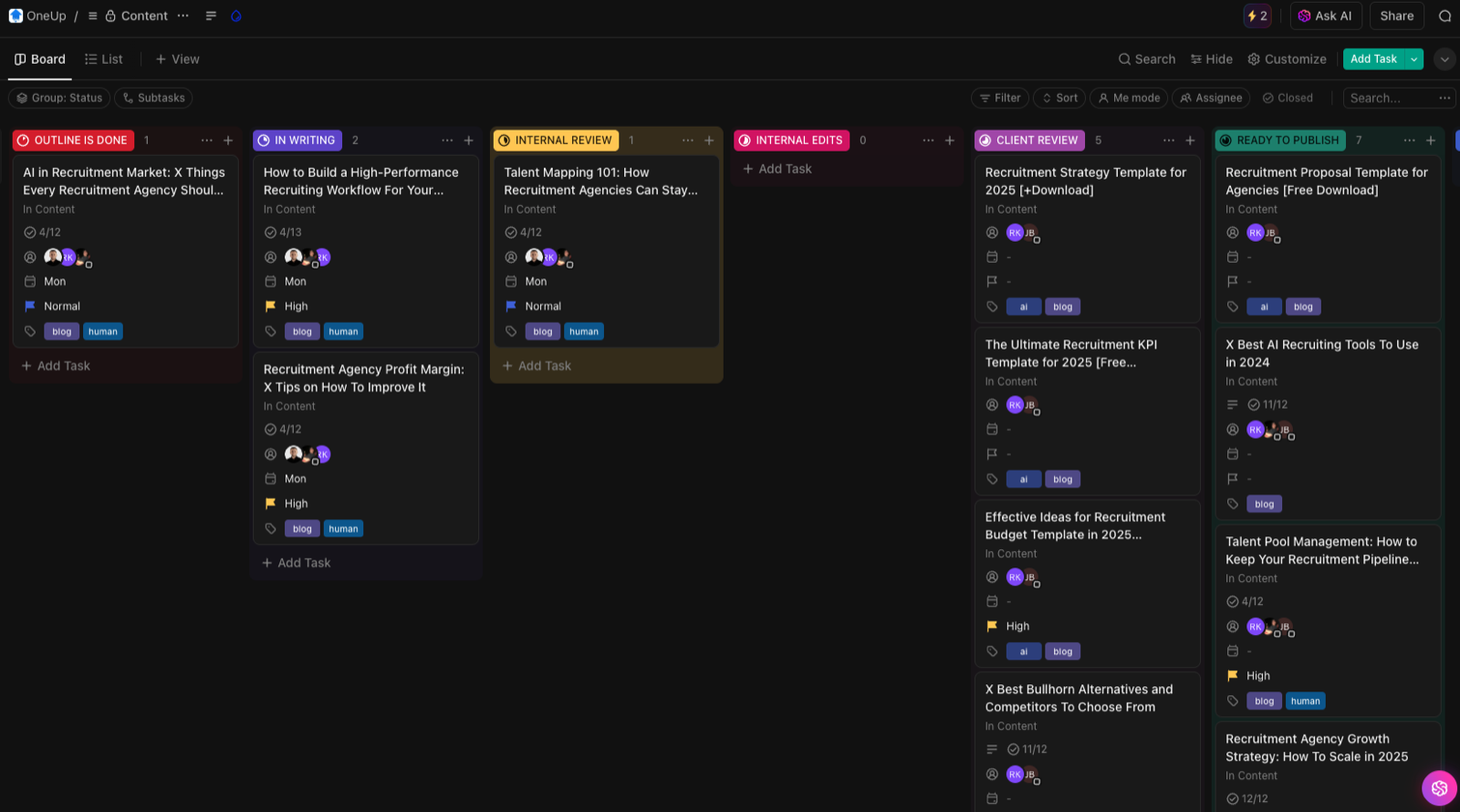Screen dimensions: 1460x812
Task: Open the ClickUp Brain floating button
Action: 1439,787
